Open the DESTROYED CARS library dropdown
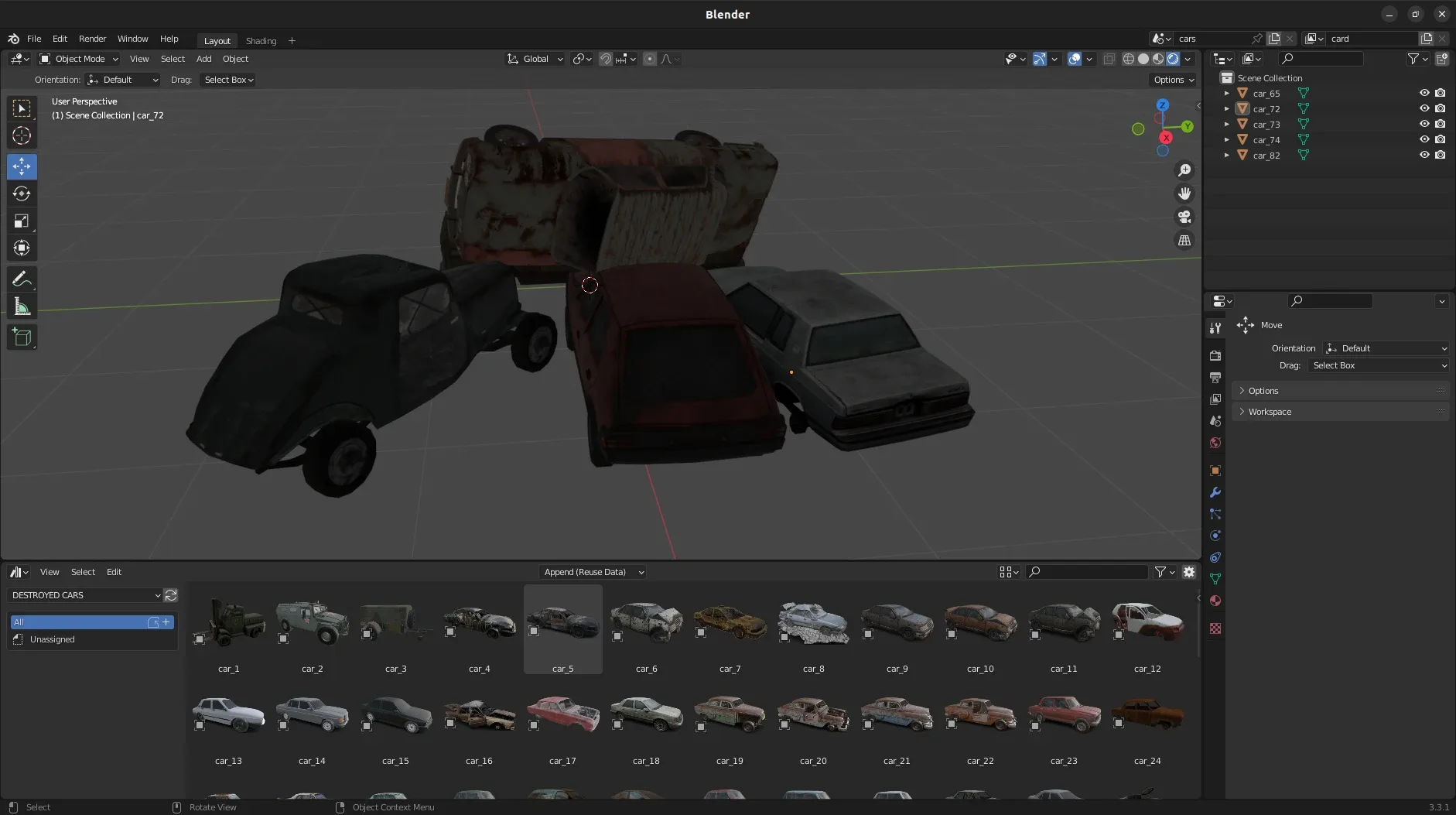Screen dimensions: 1456x815 click(x=85, y=595)
